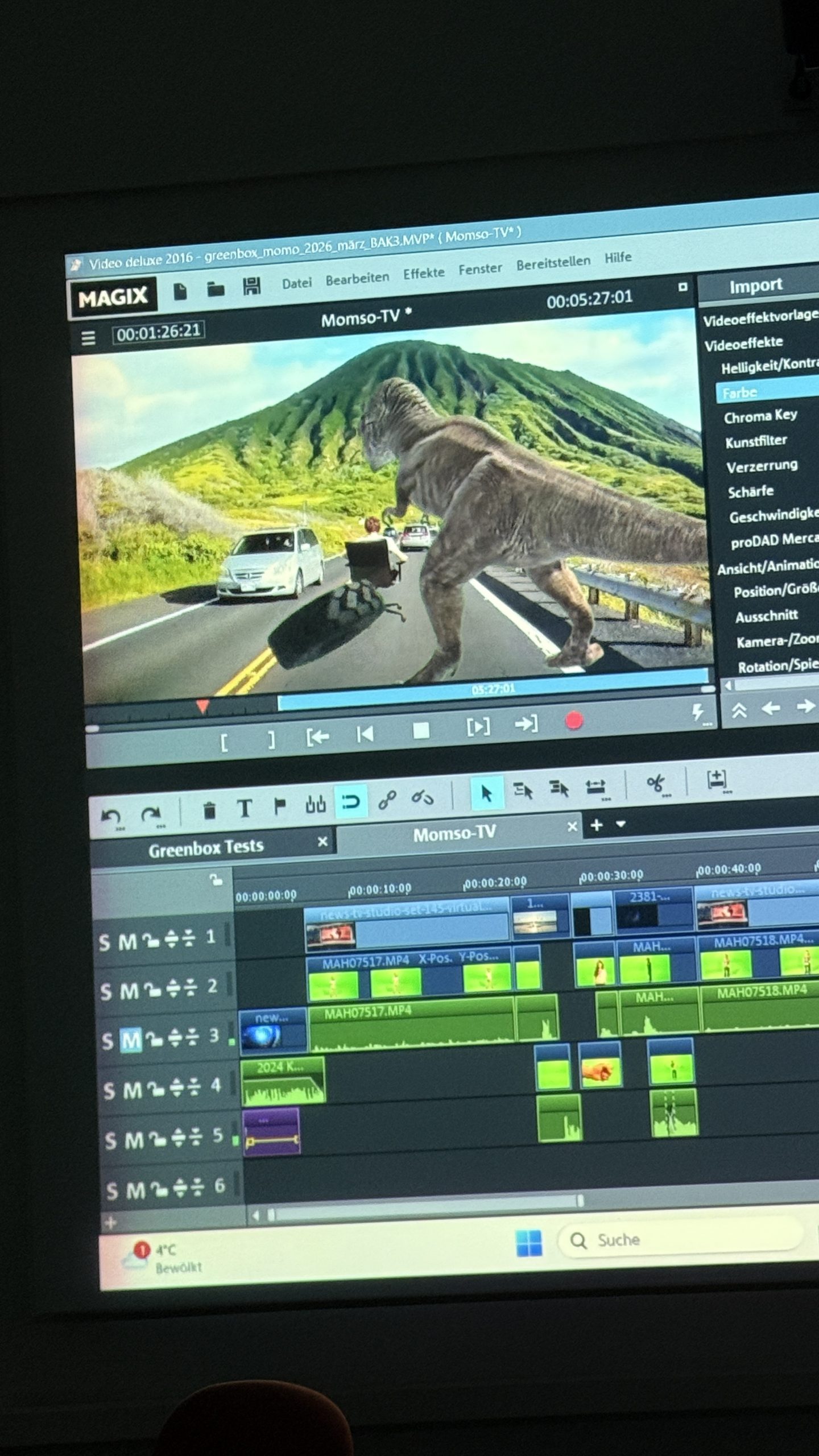This screenshot has width=819, height=1456.
Task: Open the audio mixer icon
Action: pyautogui.click(x=316, y=804)
